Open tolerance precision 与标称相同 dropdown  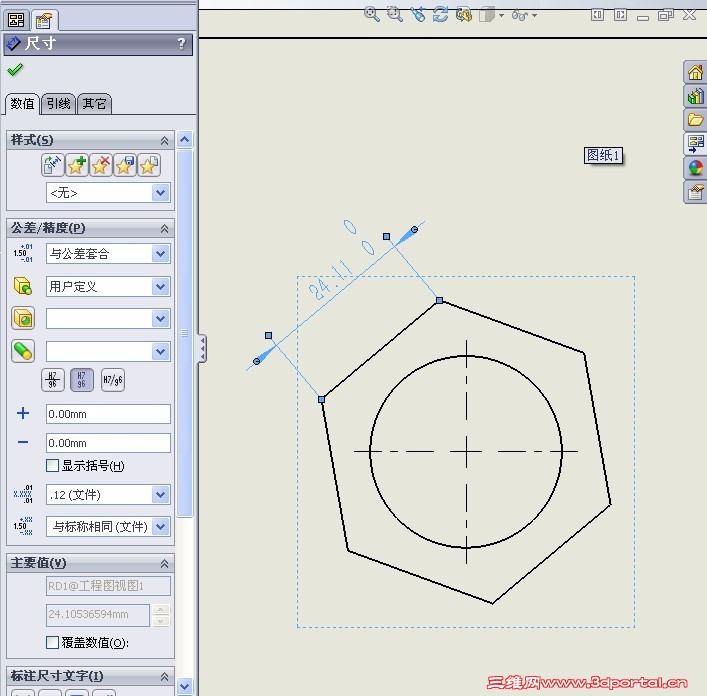pyautogui.click(x=161, y=527)
